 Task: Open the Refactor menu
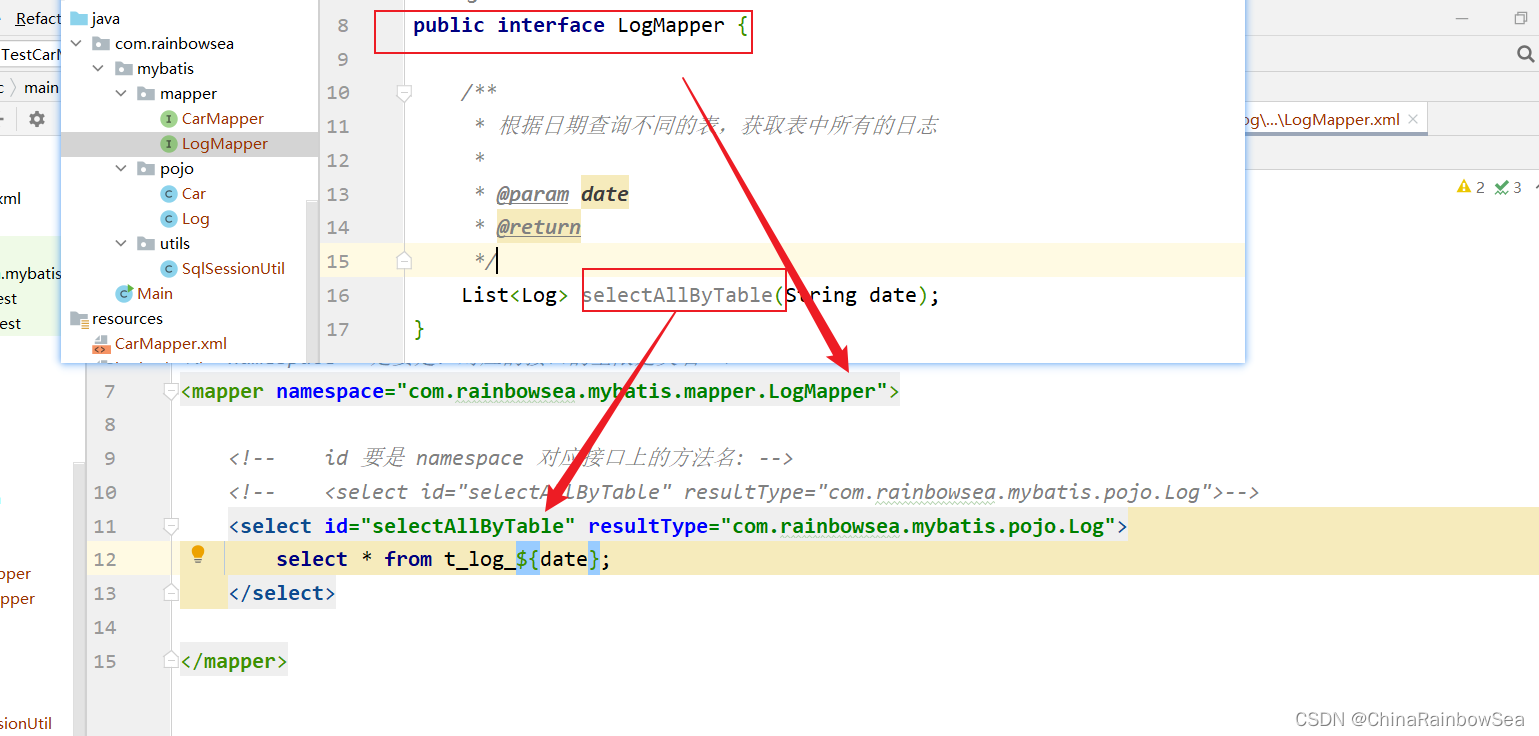tap(38, 18)
